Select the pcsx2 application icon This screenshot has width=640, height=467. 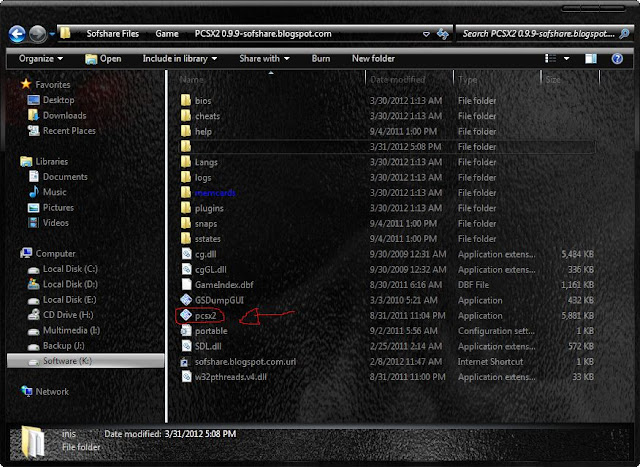click(x=186, y=315)
